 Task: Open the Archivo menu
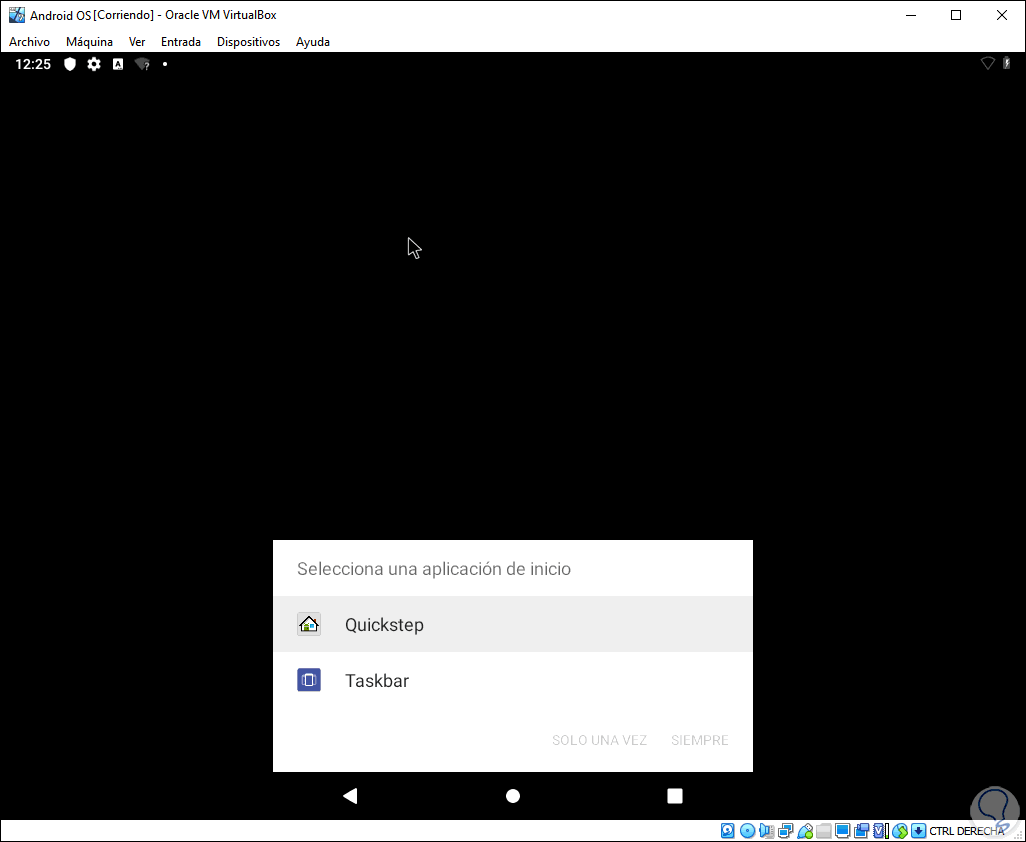(x=29, y=42)
